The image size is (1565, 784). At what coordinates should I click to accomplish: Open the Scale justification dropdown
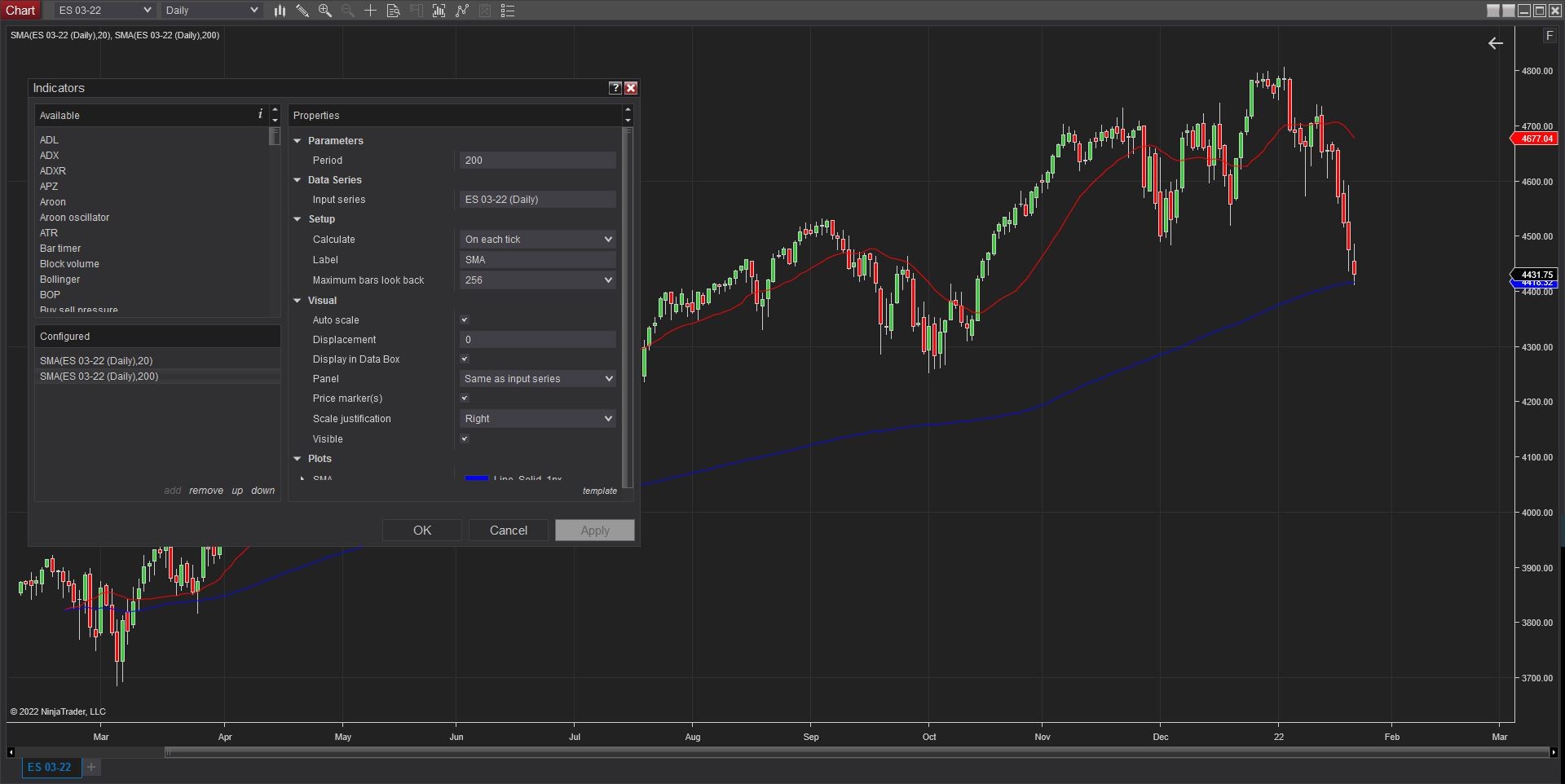pyautogui.click(x=537, y=419)
